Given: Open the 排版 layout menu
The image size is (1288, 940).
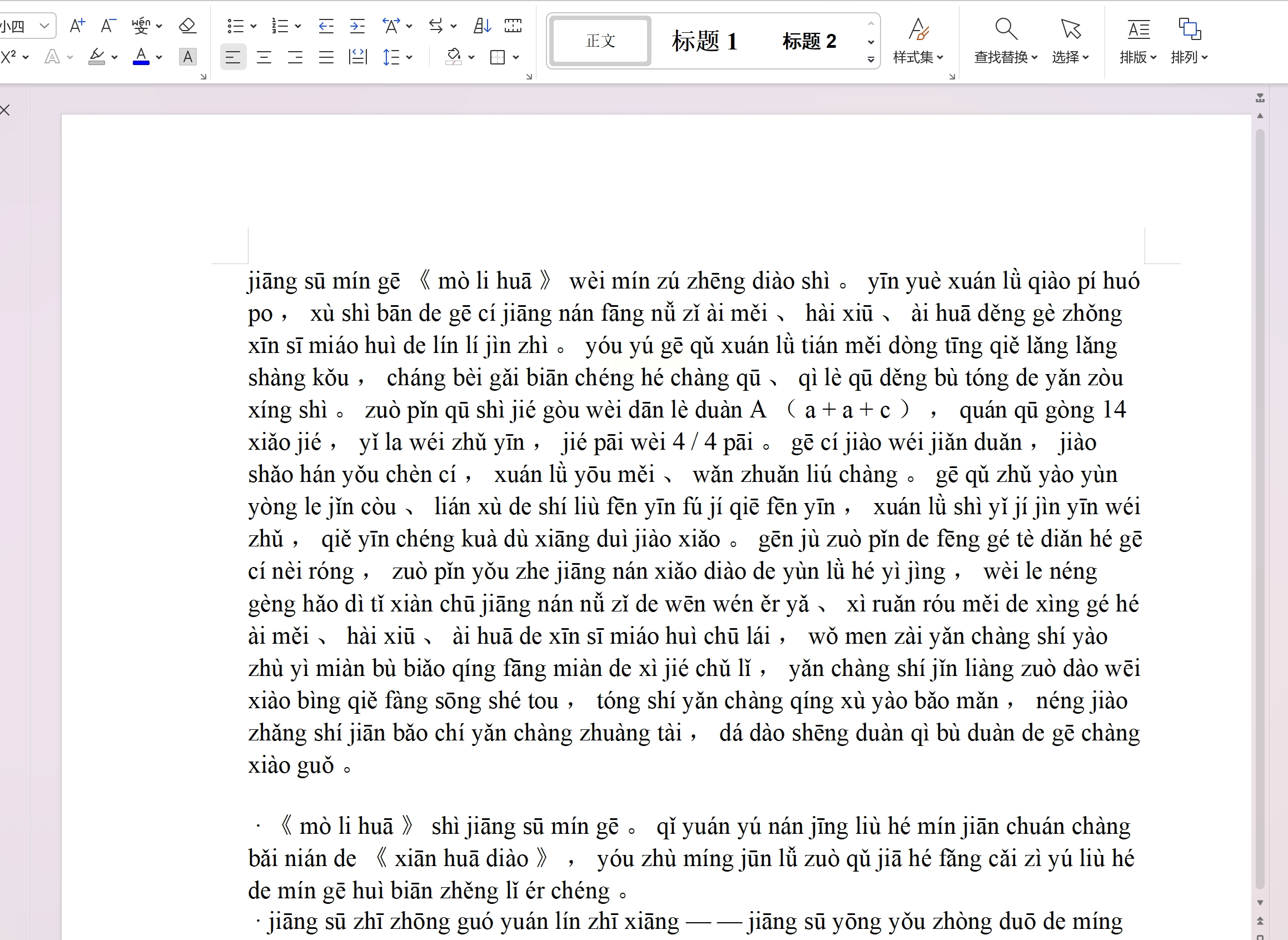Looking at the screenshot, I should pos(1138,41).
